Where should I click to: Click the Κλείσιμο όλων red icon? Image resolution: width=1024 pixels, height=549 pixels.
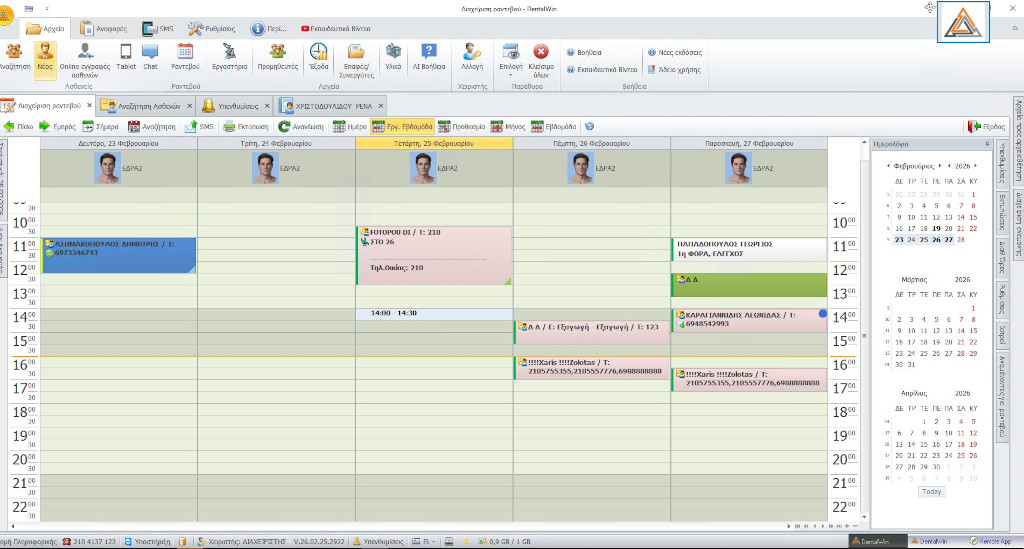pos(540,57)
